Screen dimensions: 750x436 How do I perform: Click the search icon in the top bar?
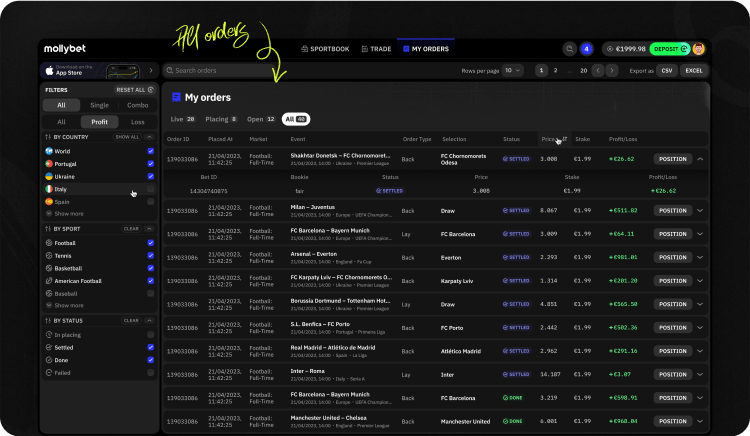coord(569,48)
